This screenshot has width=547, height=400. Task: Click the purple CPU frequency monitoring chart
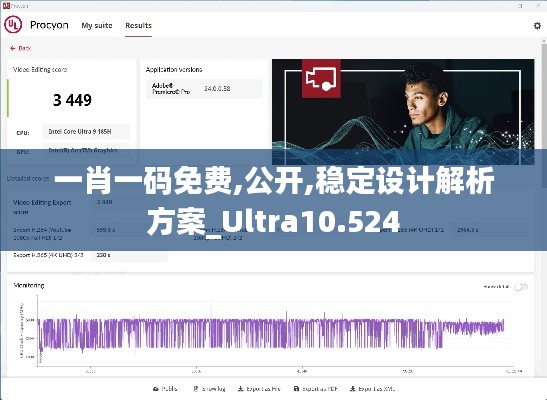pos(270,333)
